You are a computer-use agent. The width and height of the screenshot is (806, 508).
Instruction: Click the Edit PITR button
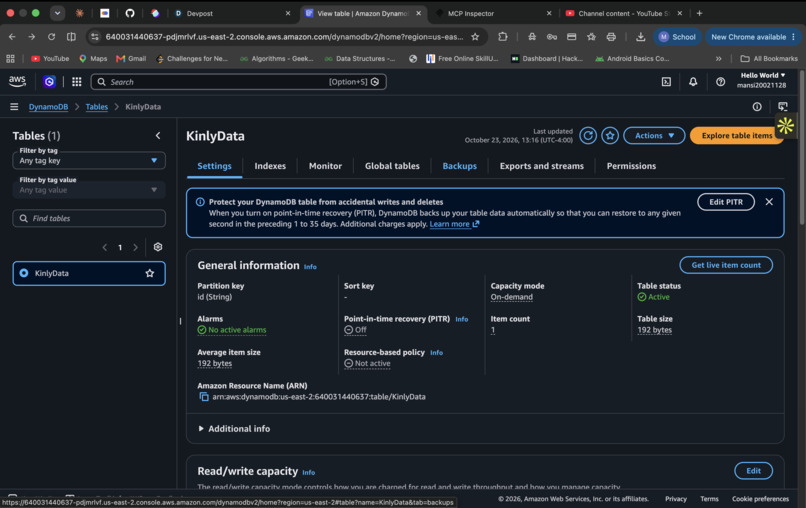point(726,202)
